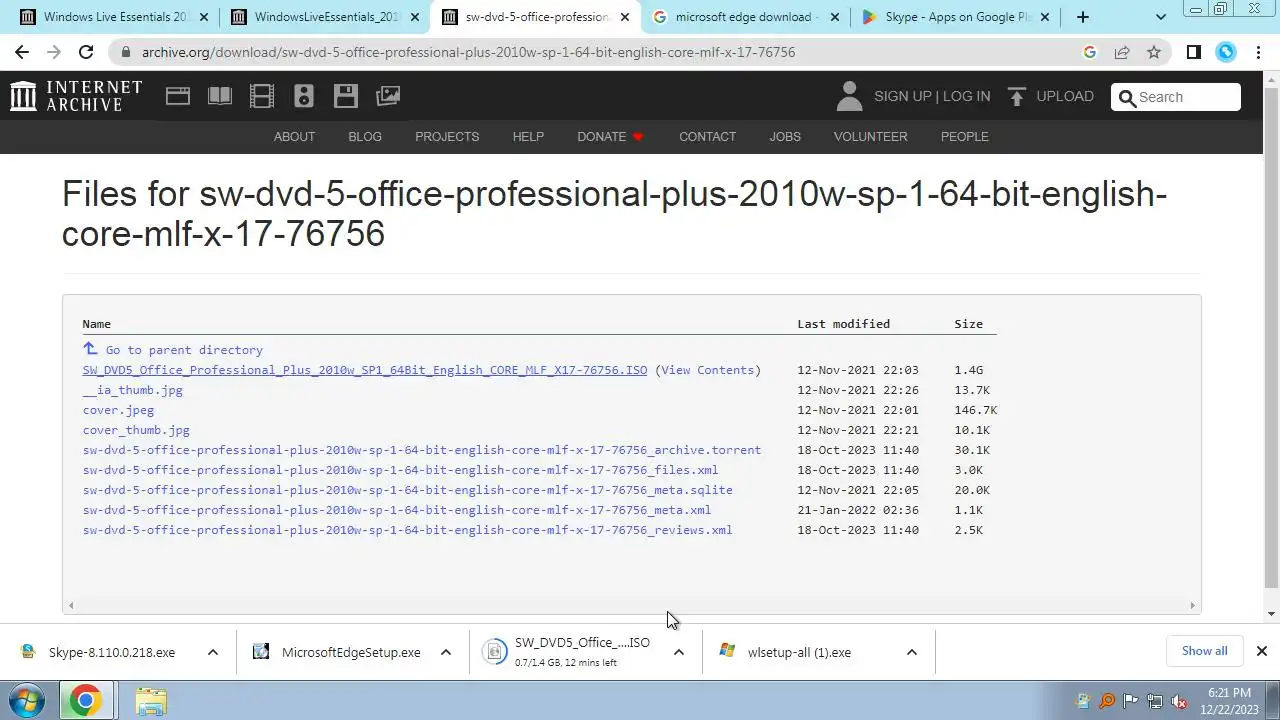Open the JOBS menu item
Viewport: 1280px width, 720px height.
(785, 137)
